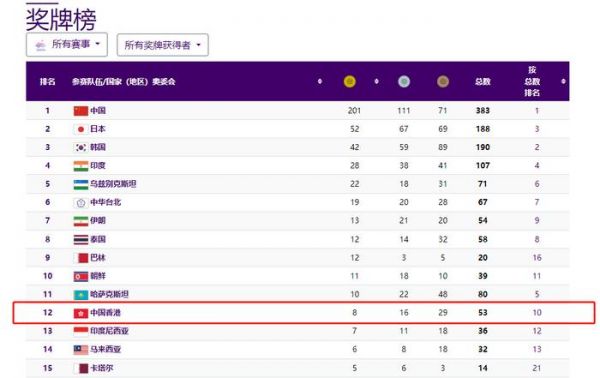Click the South Korea flag icon
This screenshot has height=378, width=600.
pos(81,148)
